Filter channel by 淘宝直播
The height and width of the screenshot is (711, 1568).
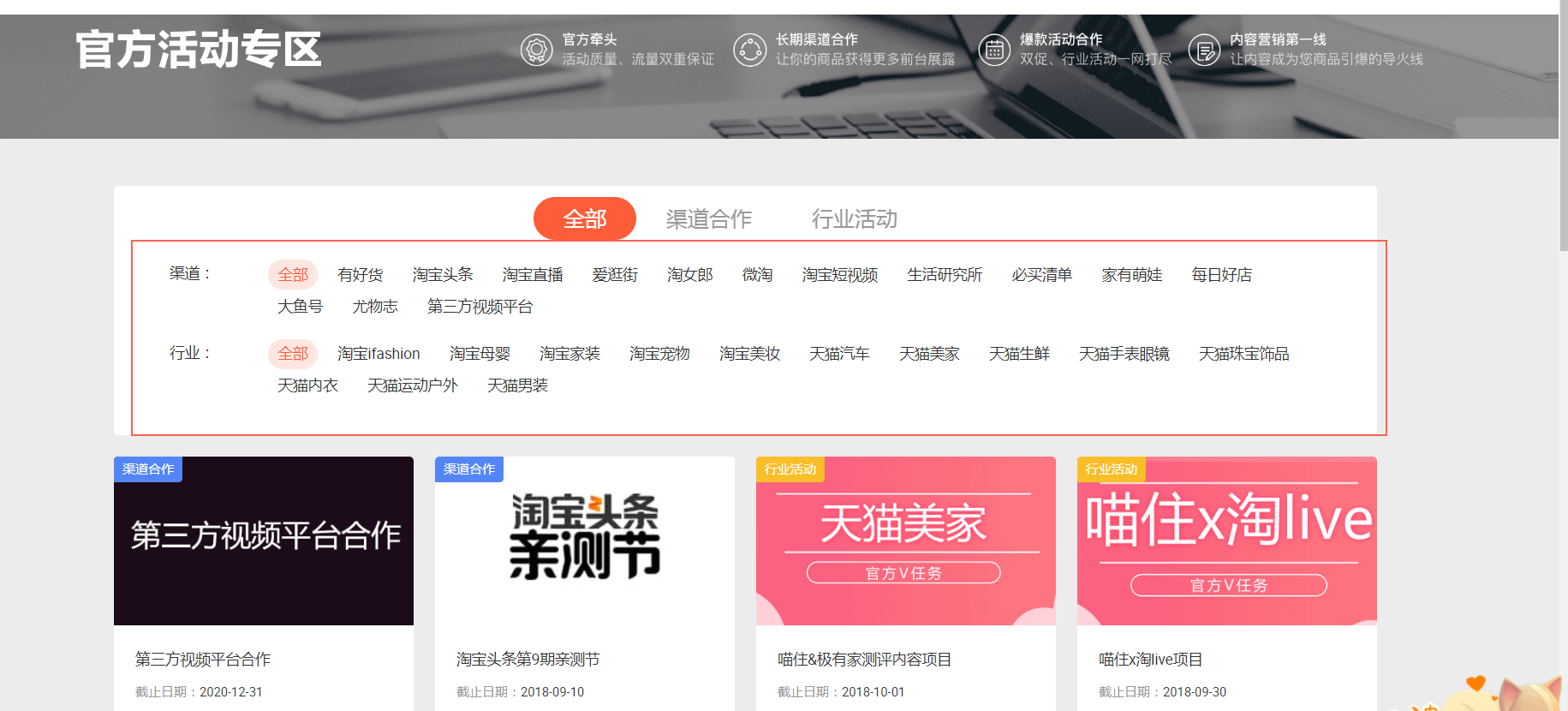(533, 275)
